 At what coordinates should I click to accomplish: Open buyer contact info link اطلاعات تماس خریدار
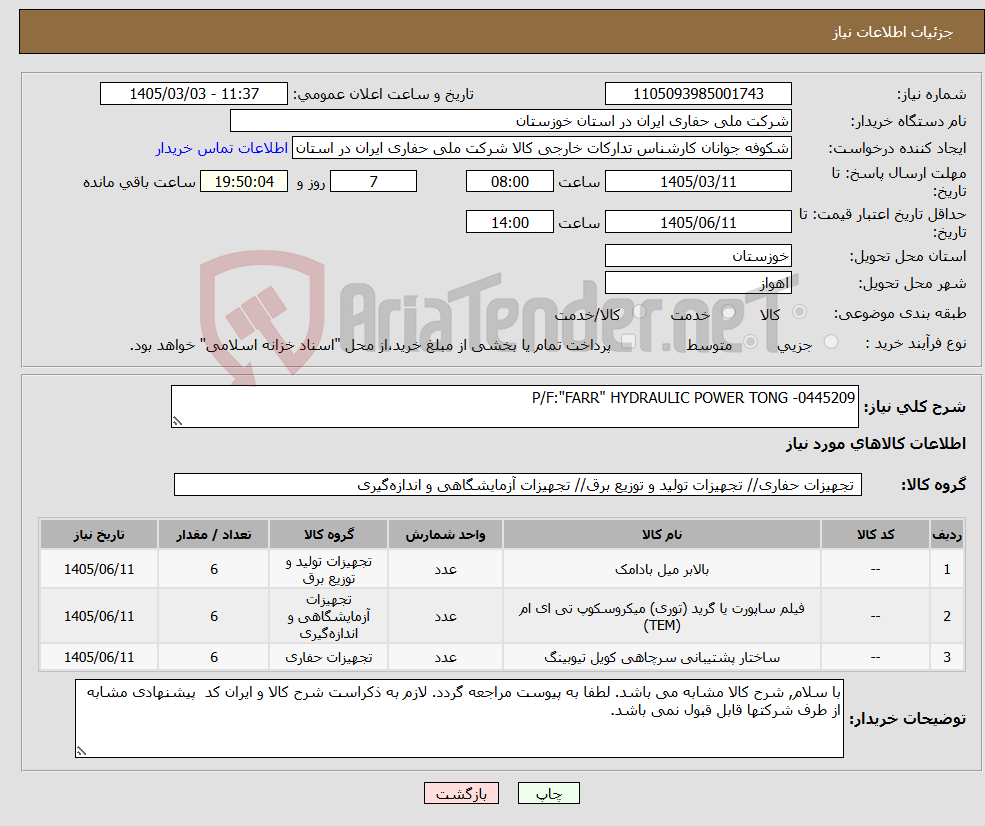[x=222, y=148]
